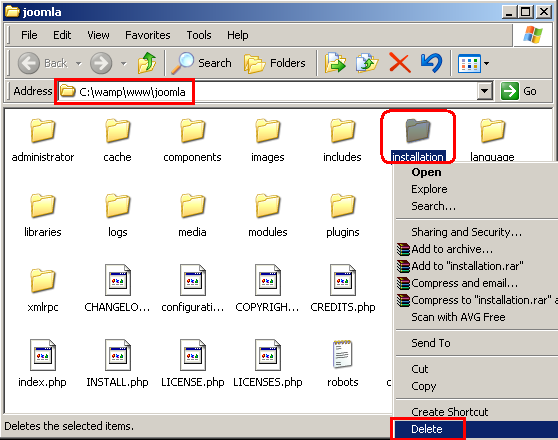Choose Compress and email... entry
The width and height of the screenshot is (558, 440).
(477, 283)
